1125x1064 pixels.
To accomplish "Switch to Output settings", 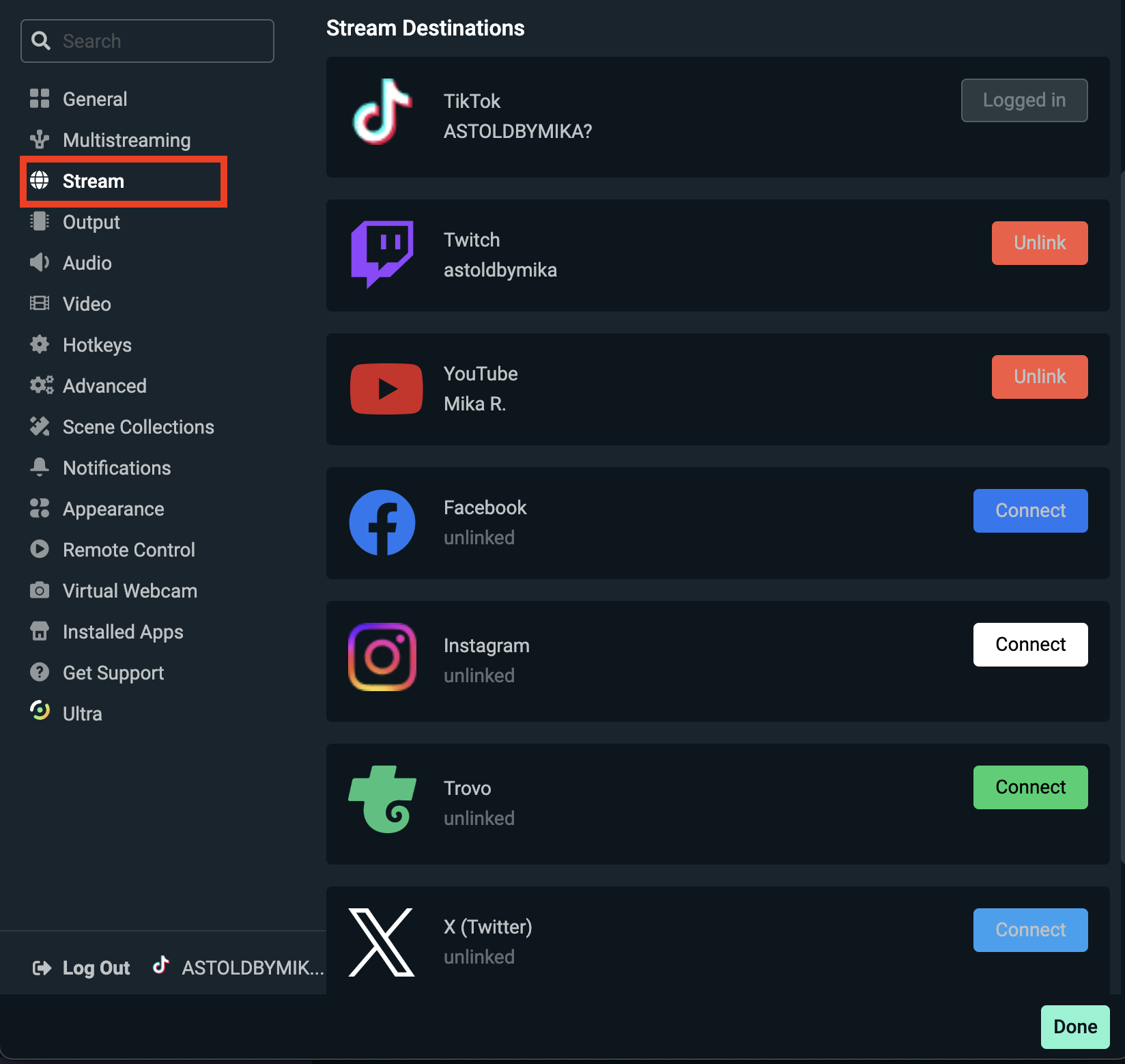I will pos(91,221).
